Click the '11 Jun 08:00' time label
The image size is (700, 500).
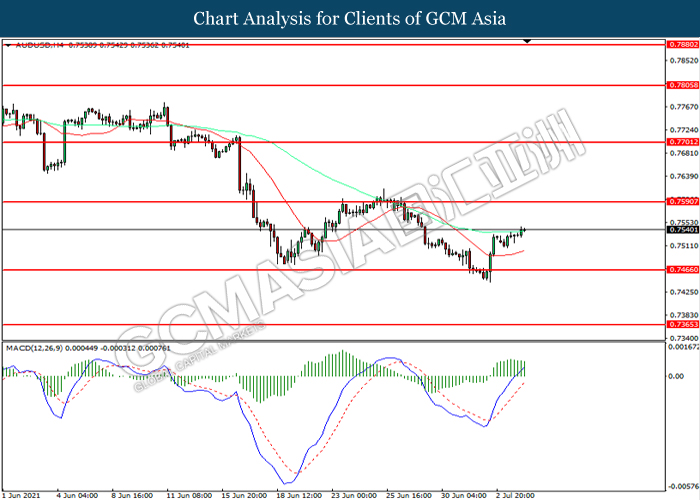pos(189,496)
